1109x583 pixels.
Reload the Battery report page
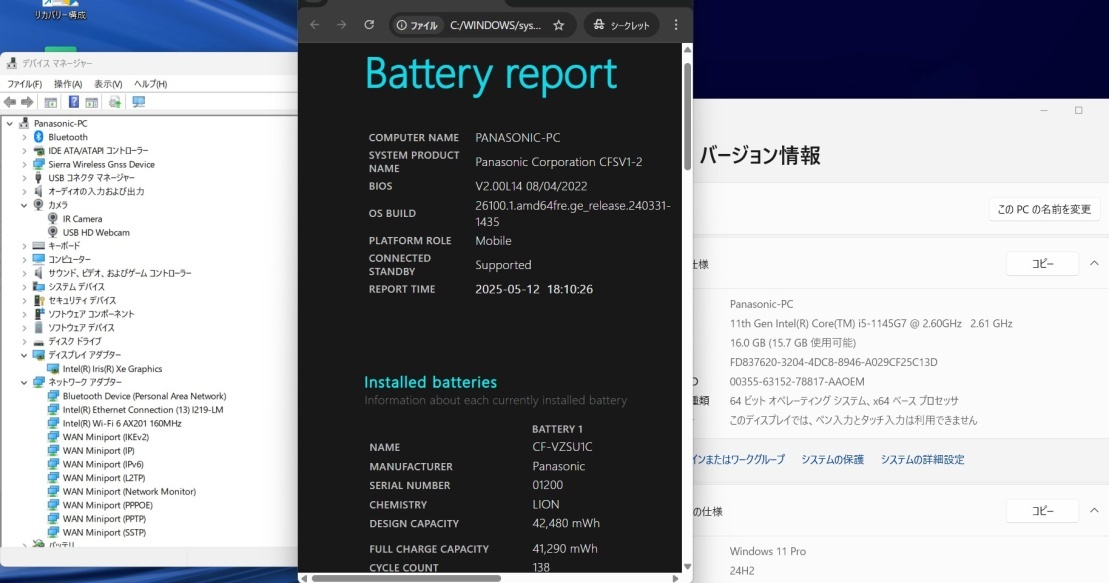(x=369, y=25)
